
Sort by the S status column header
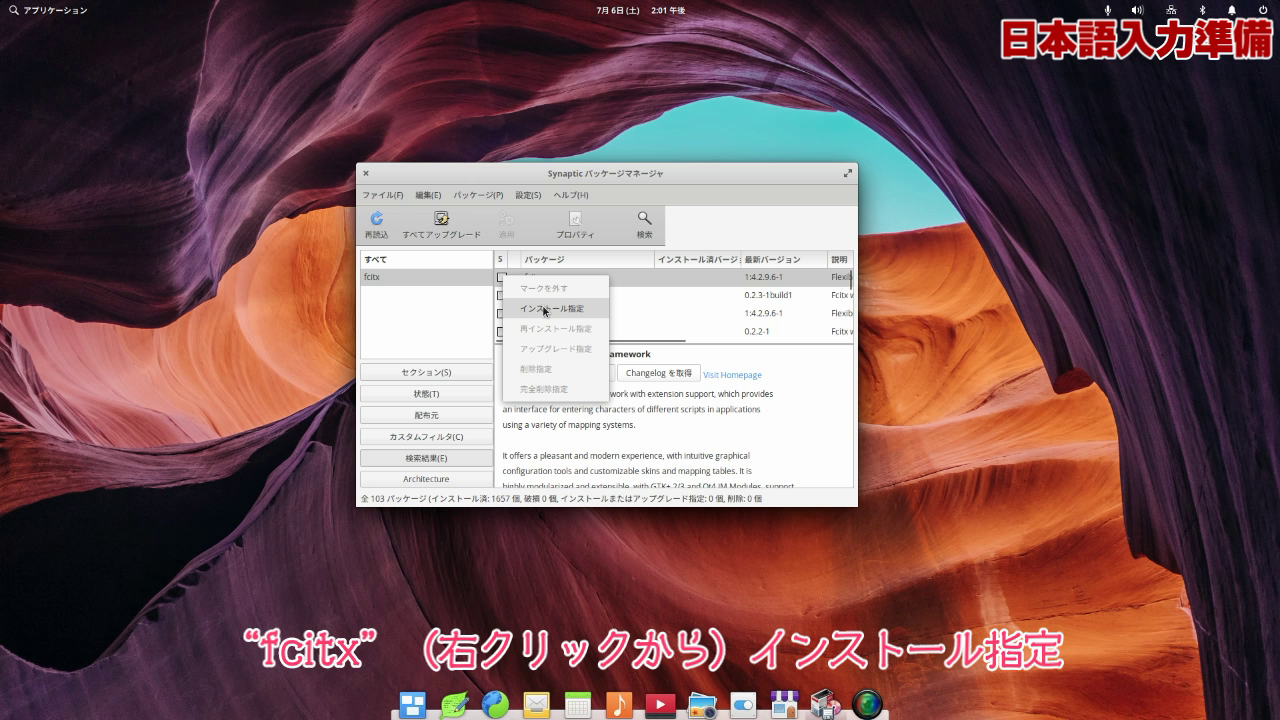coord(501,259)
